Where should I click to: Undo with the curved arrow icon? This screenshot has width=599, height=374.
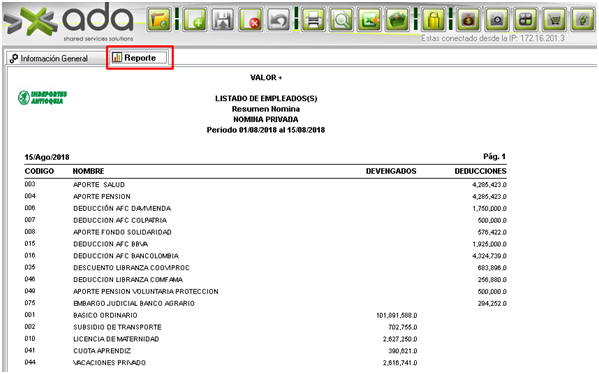278,19
